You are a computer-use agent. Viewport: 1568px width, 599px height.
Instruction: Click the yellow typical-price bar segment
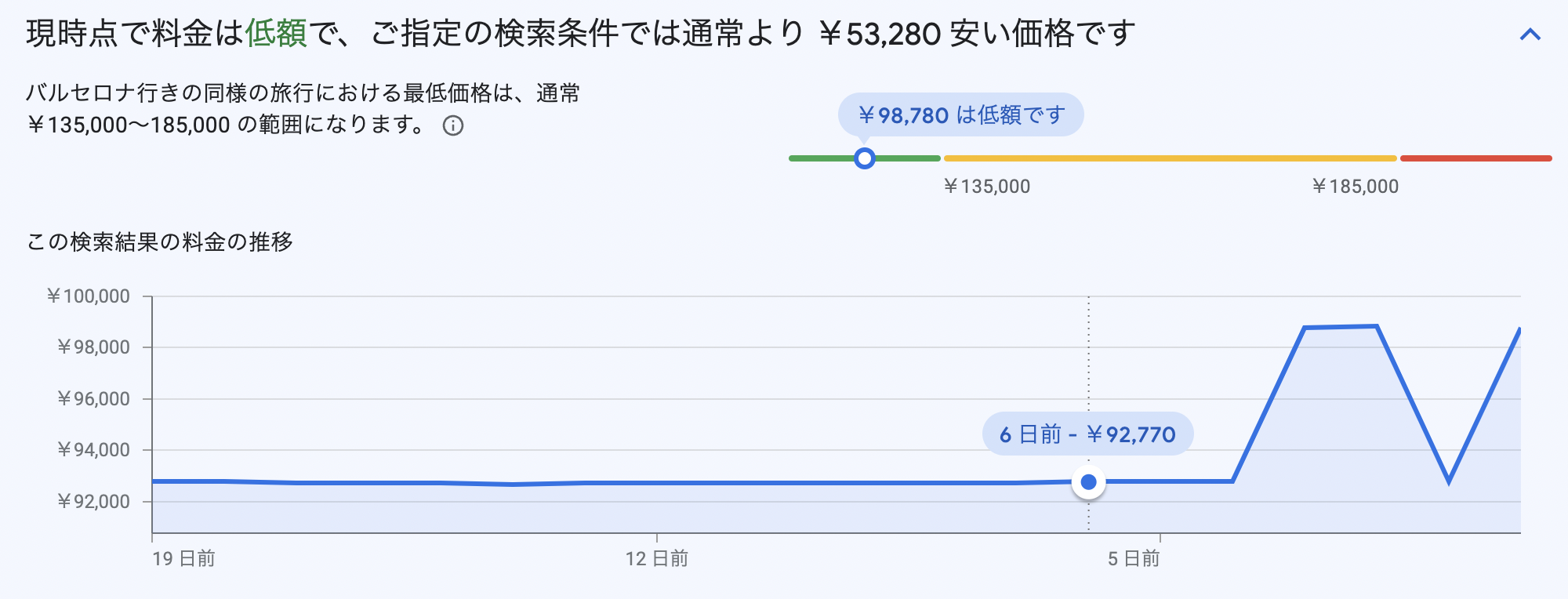point(1170,158)
